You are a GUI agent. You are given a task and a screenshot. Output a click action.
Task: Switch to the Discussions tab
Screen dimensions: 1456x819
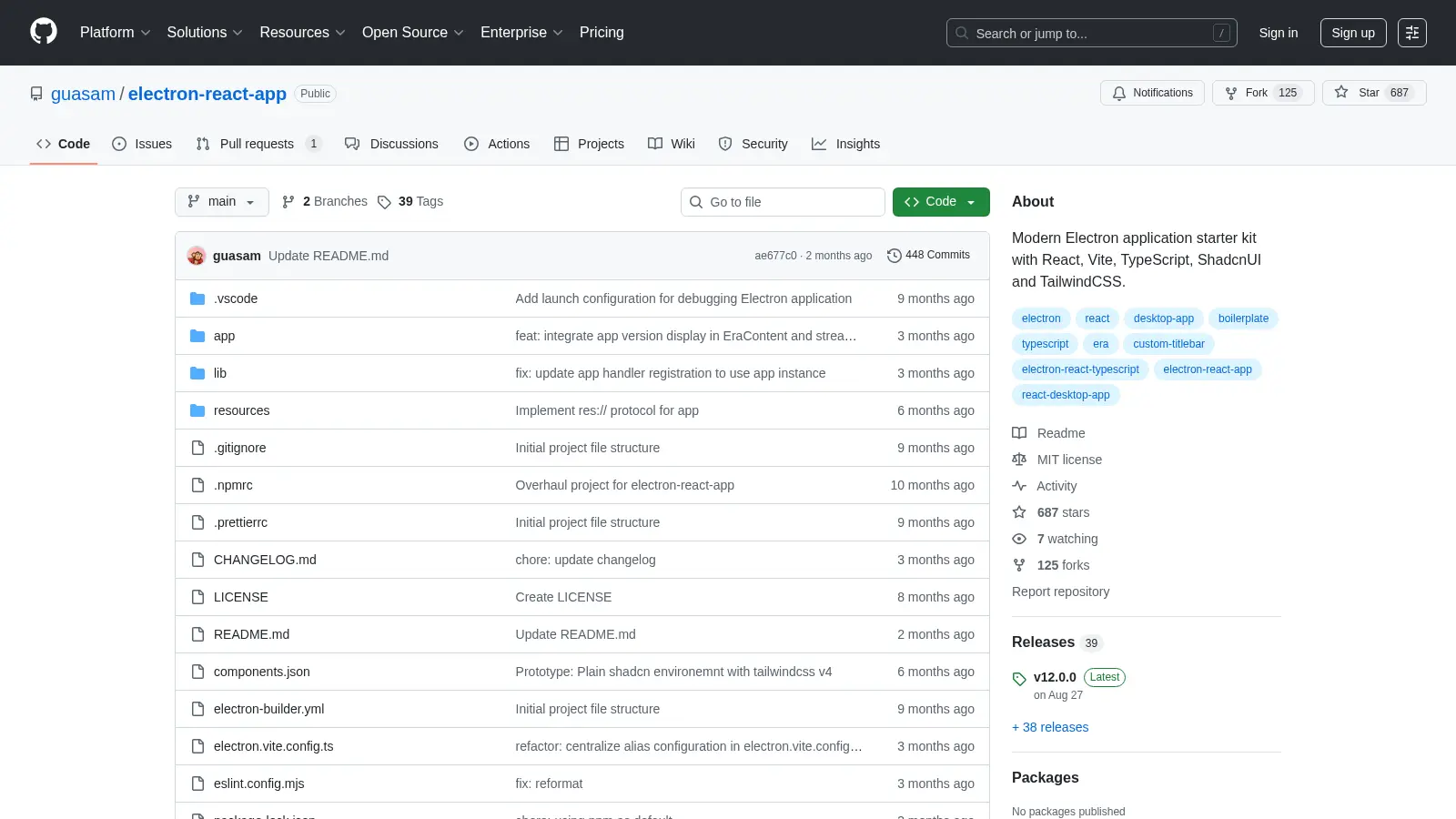(391, 144)
